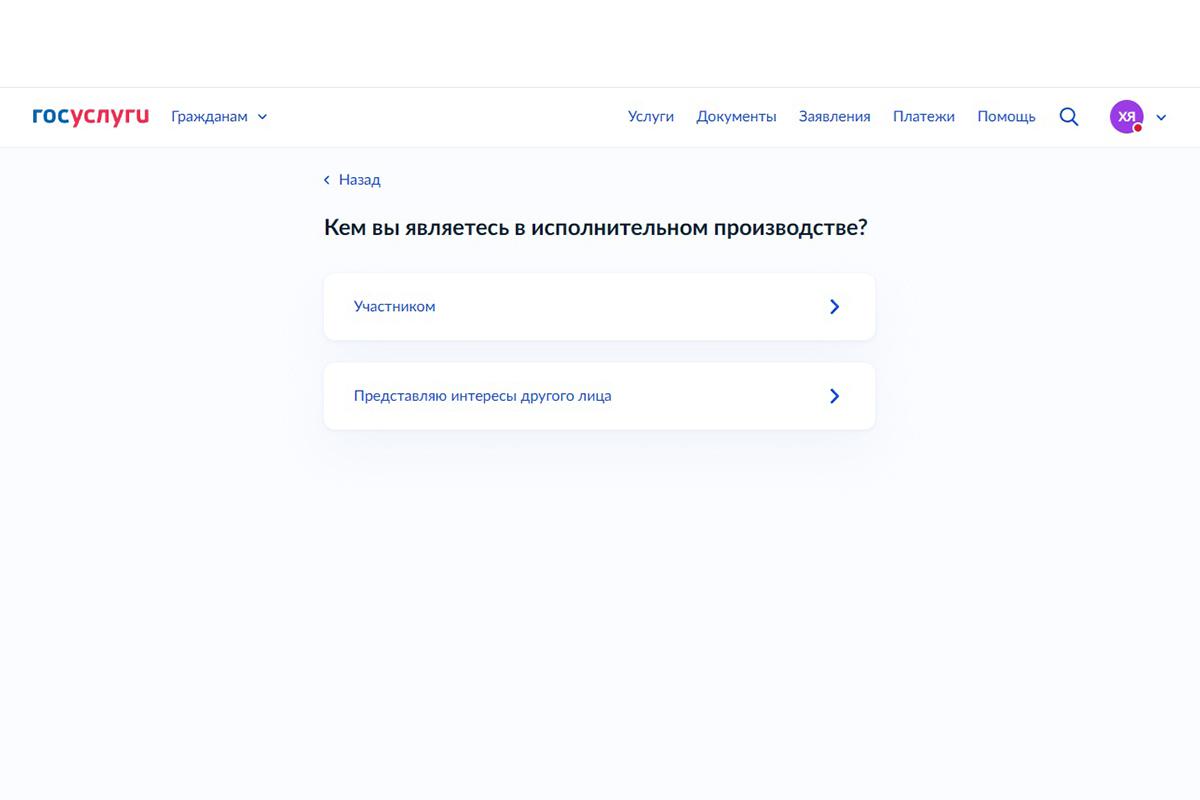Open the 'Помощь' section
This screenshot has height=800, width=1200.
pos(1006,116)
